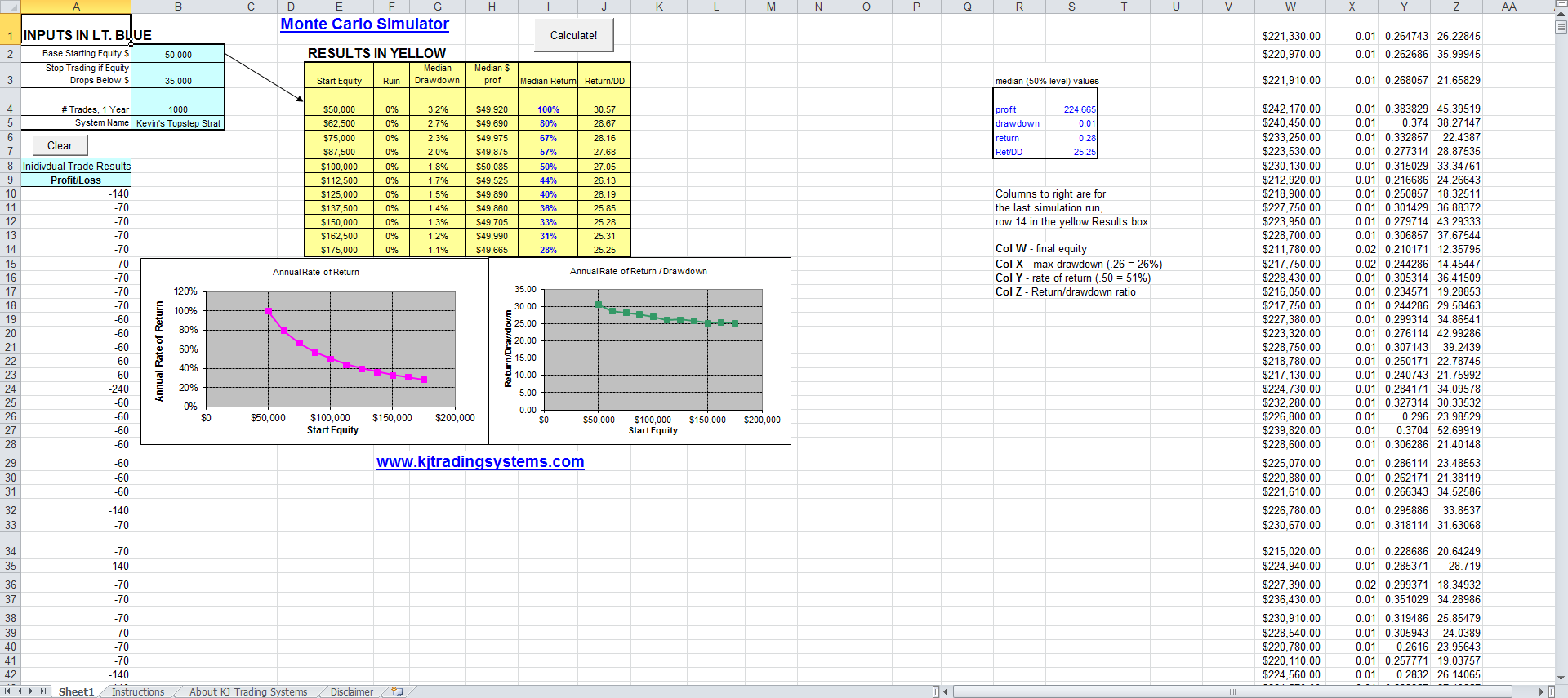1568x698 pixels.
Task: Select the $62,500 start equity cell
Action: tap(339, 124)
